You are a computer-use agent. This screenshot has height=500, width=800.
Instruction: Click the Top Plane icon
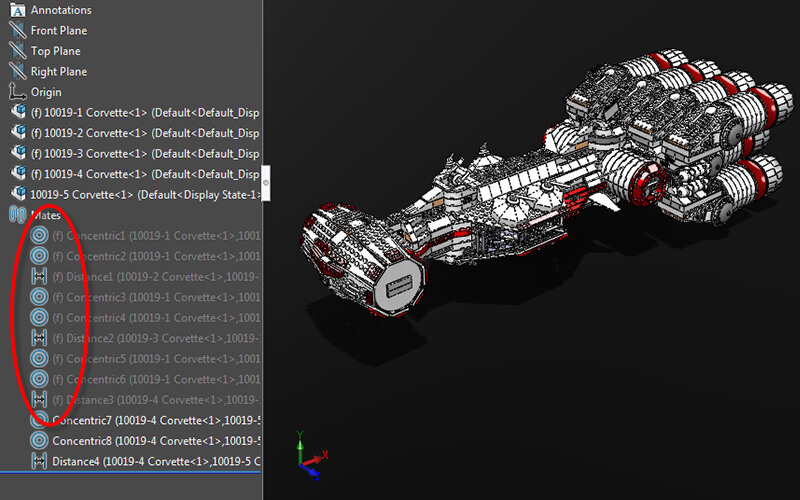[x=17, y=51]
